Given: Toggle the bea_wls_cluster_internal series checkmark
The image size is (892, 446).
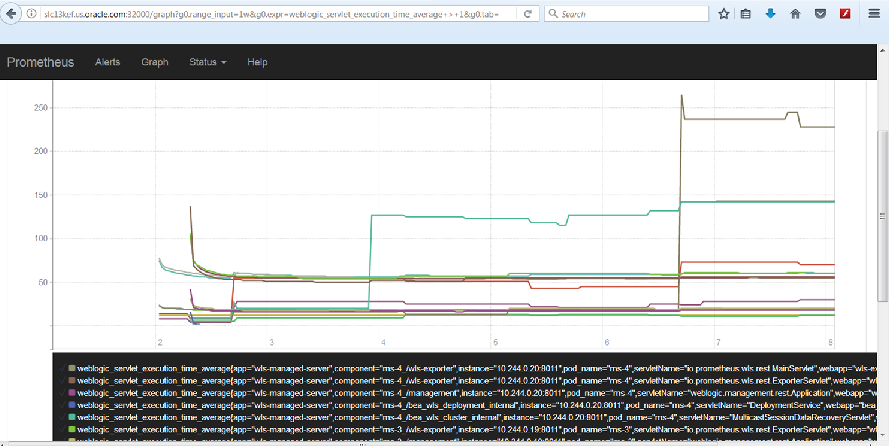Looking at the screenshot, I should click(x=61, y=417).
